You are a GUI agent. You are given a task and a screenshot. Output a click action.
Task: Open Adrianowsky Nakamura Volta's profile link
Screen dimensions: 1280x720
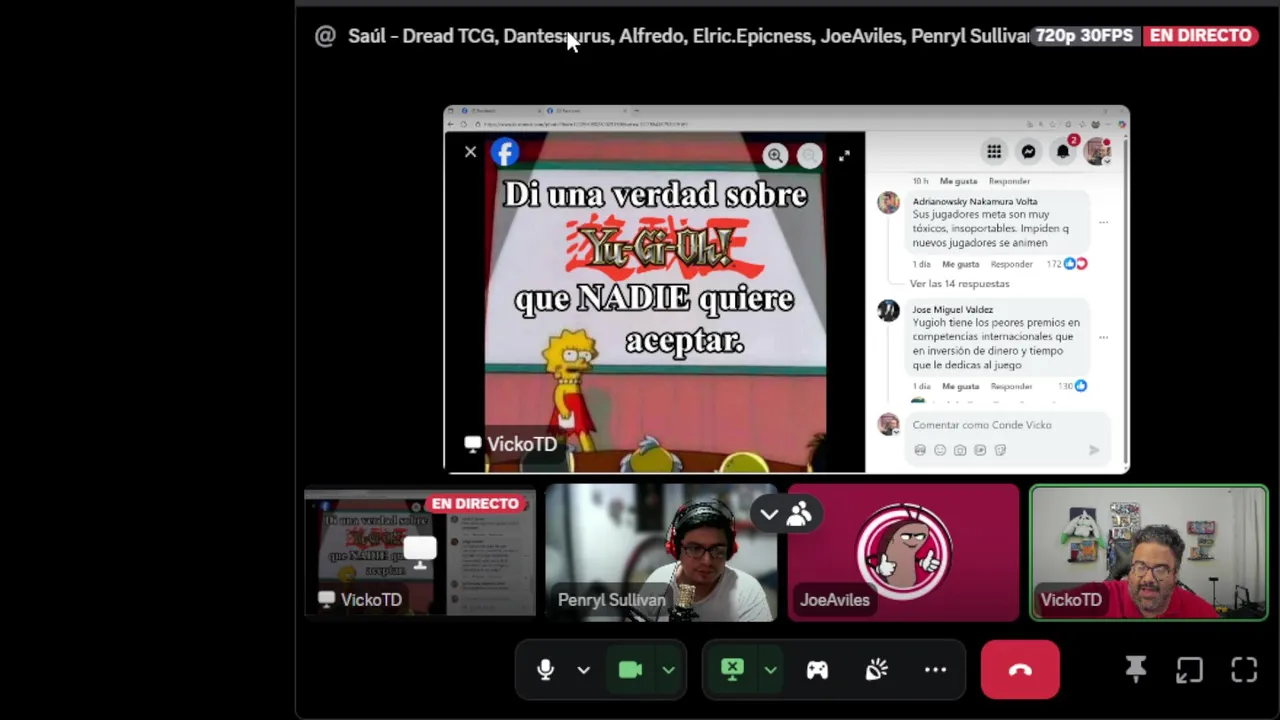tap(974, 201)
